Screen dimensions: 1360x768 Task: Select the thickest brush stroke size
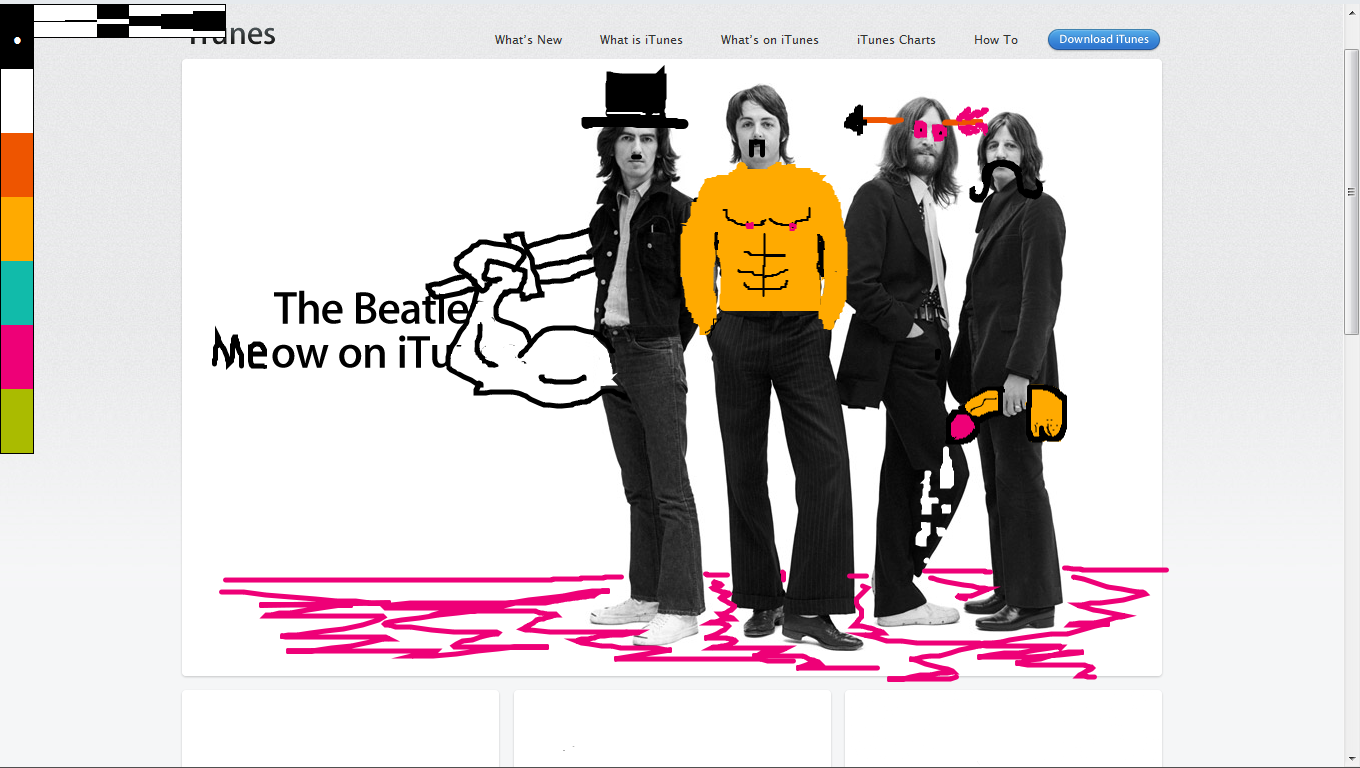210,21
